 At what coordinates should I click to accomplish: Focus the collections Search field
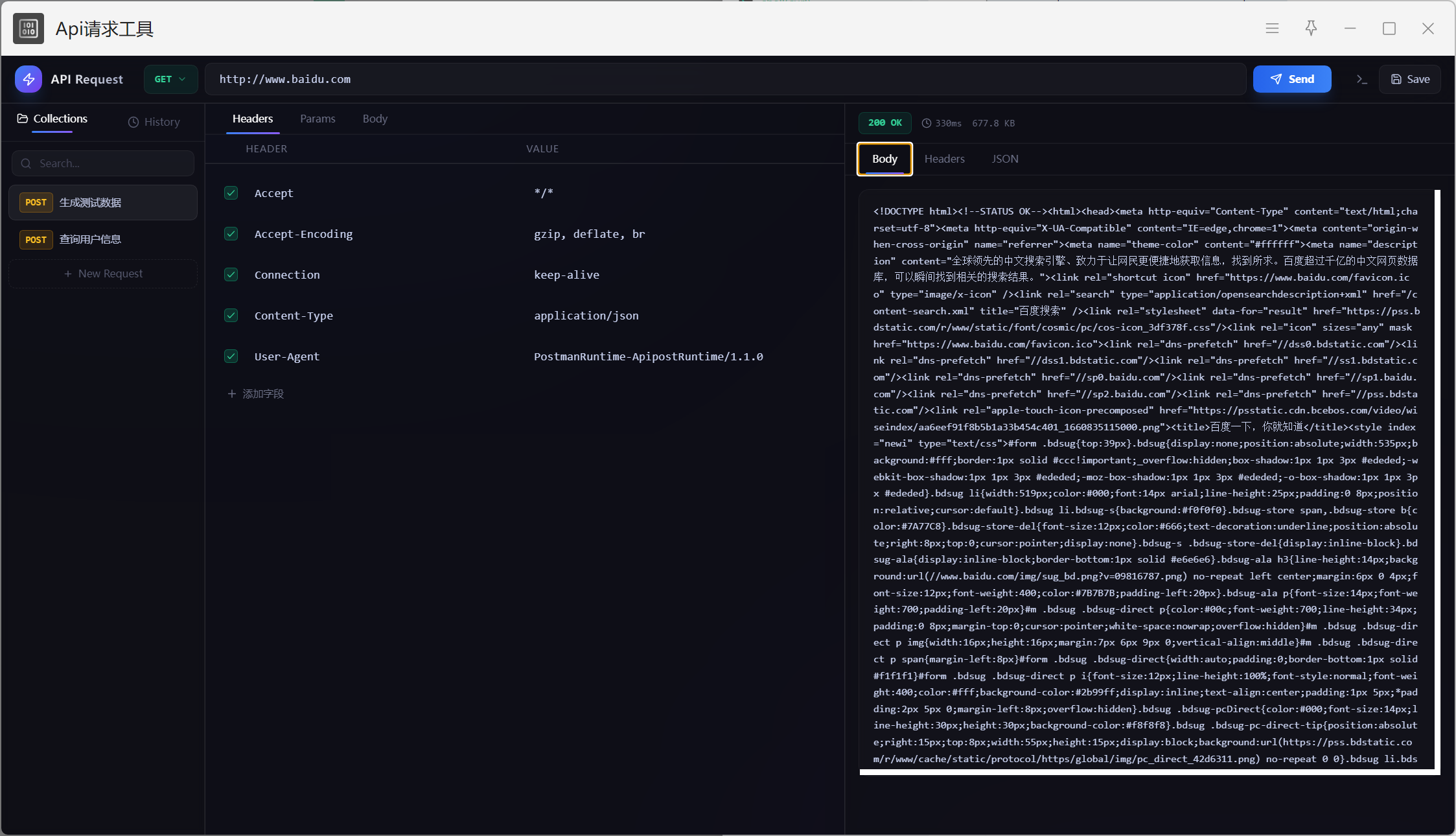pyautogui.click(x=103, y=163)
